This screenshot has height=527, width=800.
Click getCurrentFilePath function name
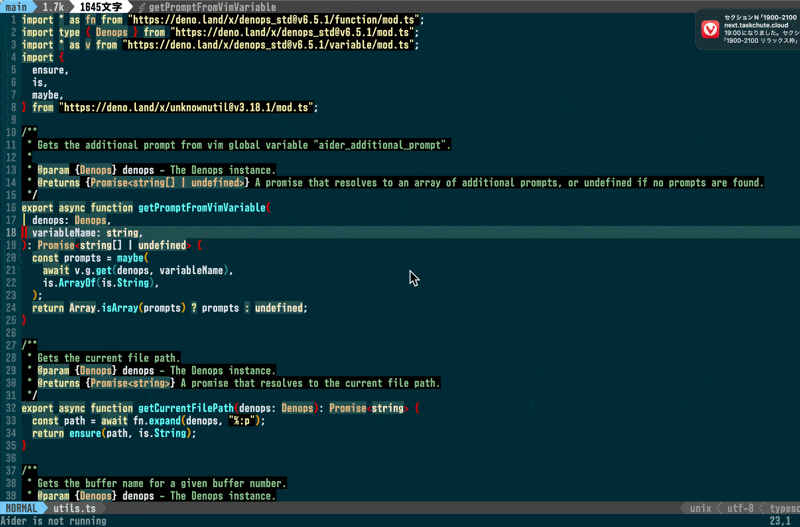click(x=186, y=408)
